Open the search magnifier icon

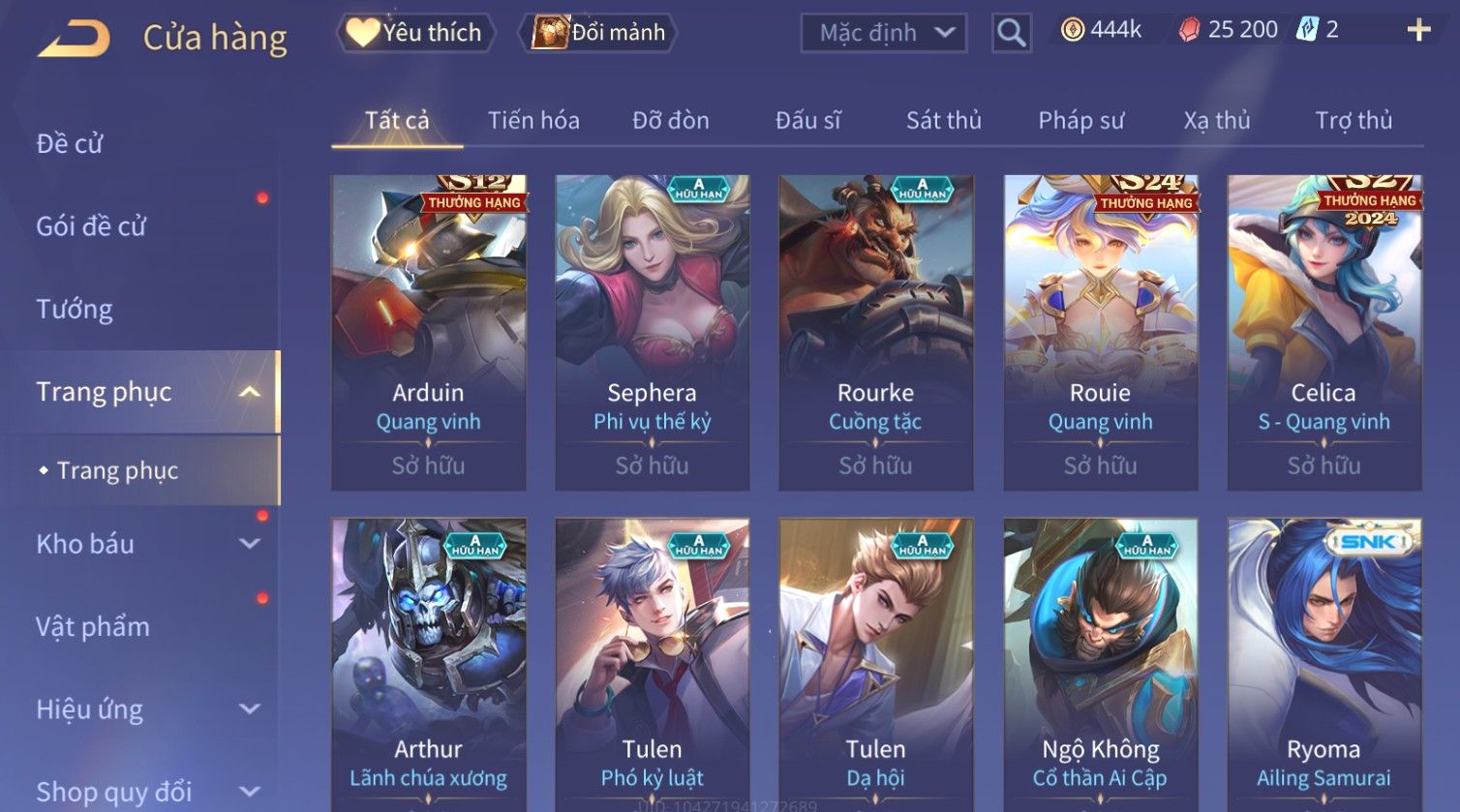[x=1011, y=33]
